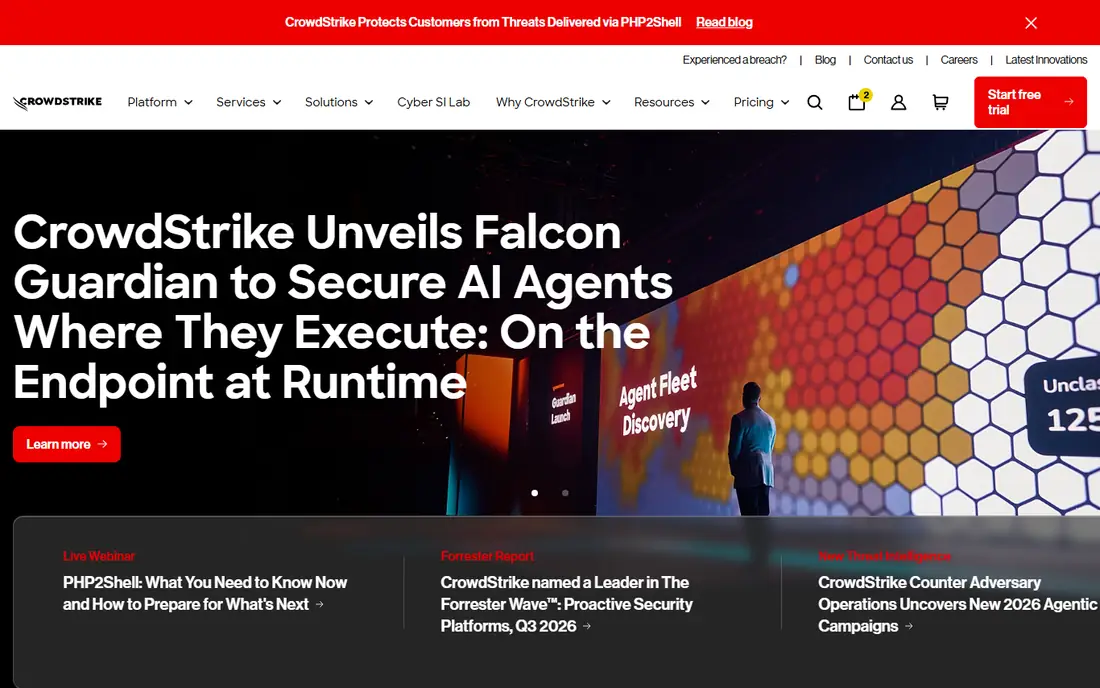Viewport: 1100px width, 688px height.
Task: Click the Forrester Report label
Action: [487, 556]
